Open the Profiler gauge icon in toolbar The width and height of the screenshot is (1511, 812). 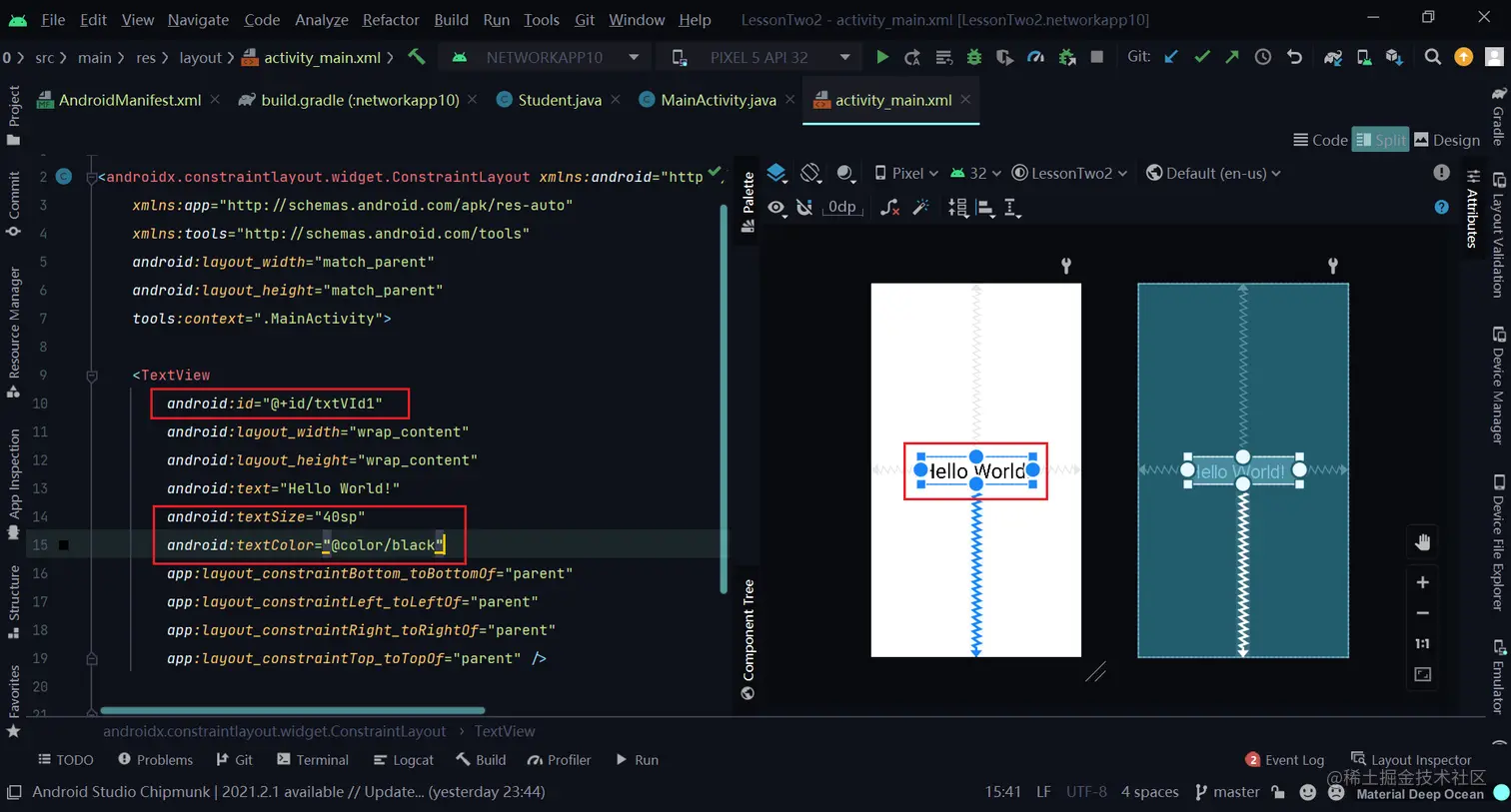pos(1035,58)
